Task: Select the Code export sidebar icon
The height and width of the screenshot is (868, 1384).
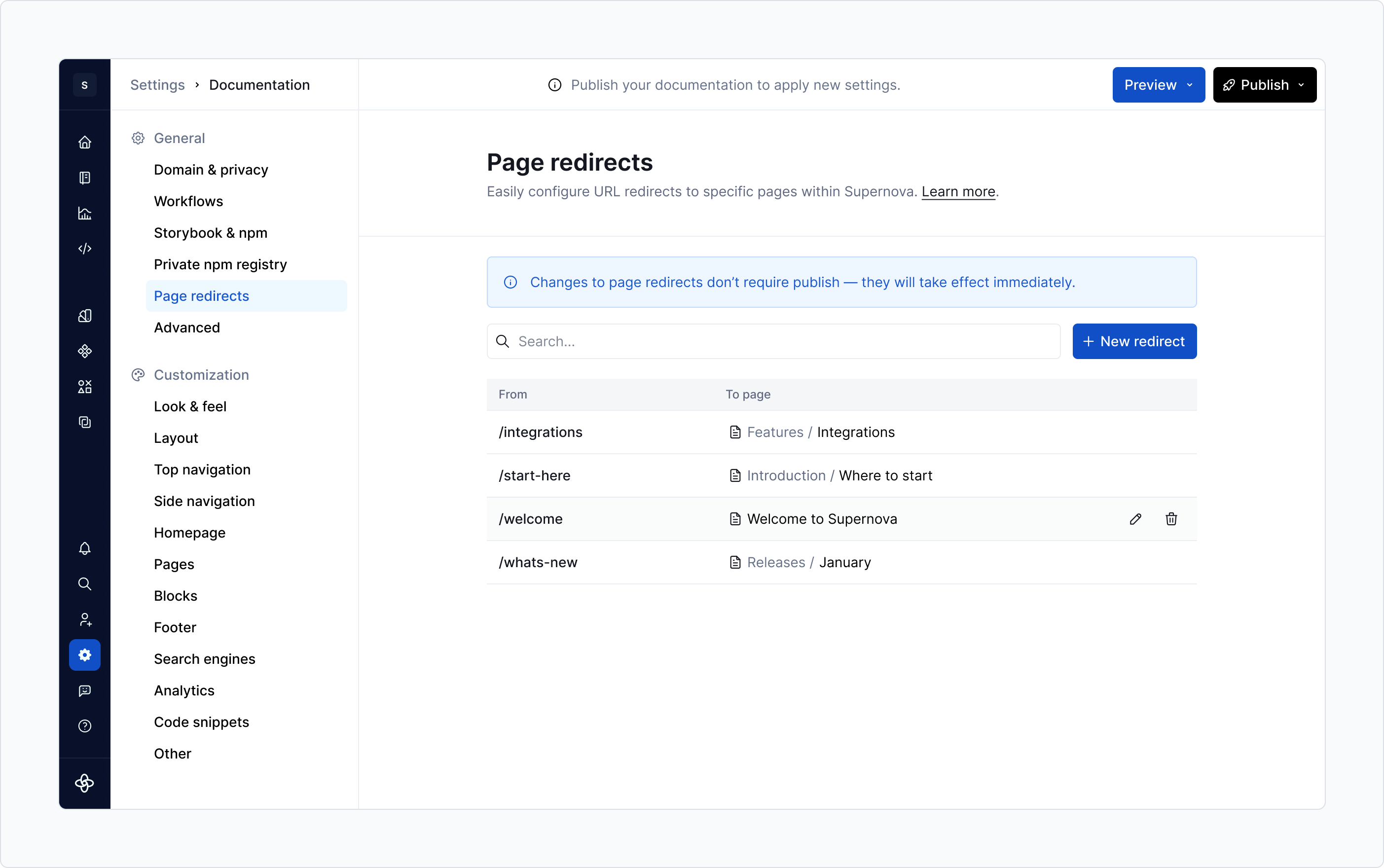Action: pyautogui.click(x=85, y=249)
